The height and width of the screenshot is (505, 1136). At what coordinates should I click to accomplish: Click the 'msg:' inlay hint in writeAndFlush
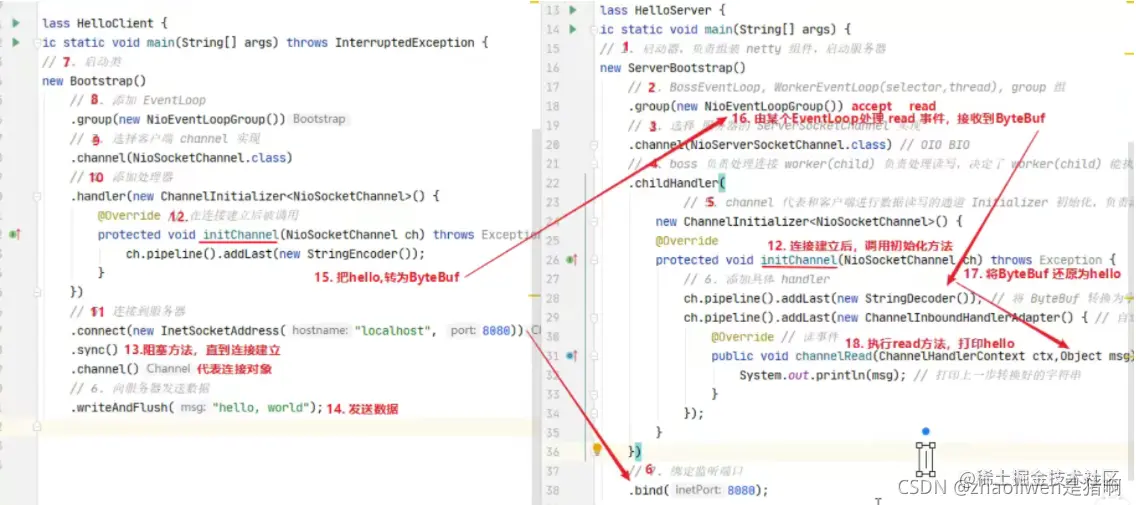pos(193,408)
